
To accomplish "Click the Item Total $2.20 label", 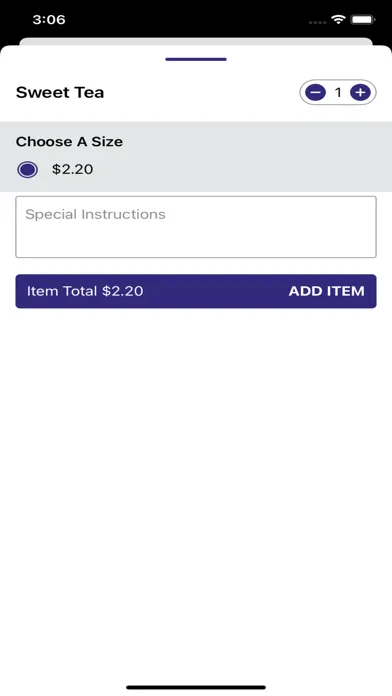I will click(85, 291).
